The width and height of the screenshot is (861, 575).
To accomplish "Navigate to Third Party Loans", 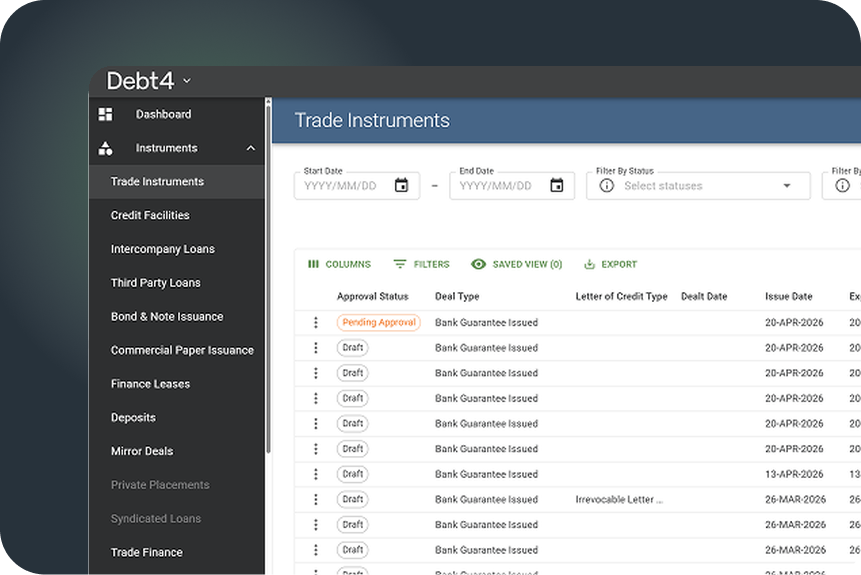I will [x=177, y=283].
